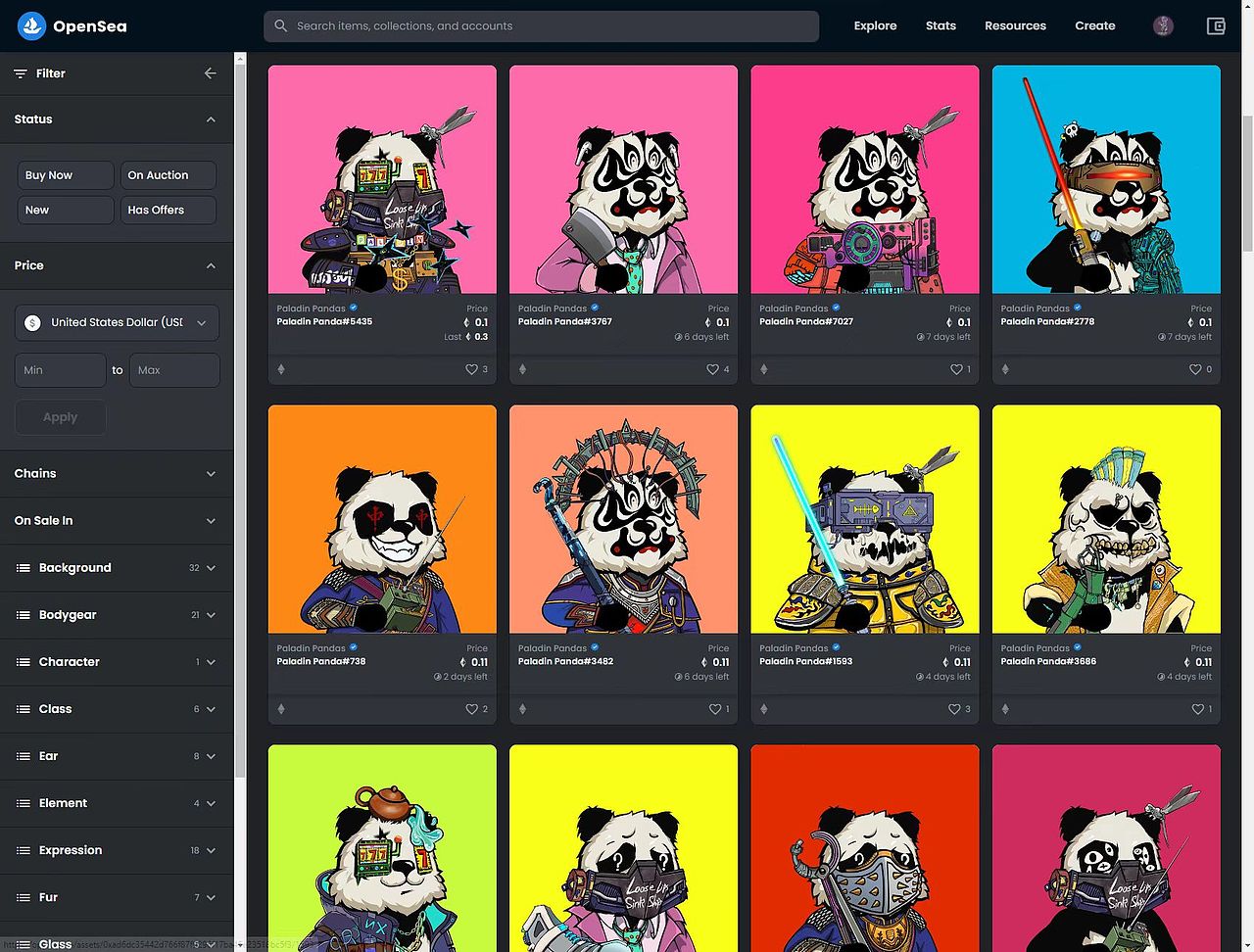The width and height of the screenshot is (1254, 952).
Task: Collapse filter sidebar with back arrow
Action: tap(210, 73)
